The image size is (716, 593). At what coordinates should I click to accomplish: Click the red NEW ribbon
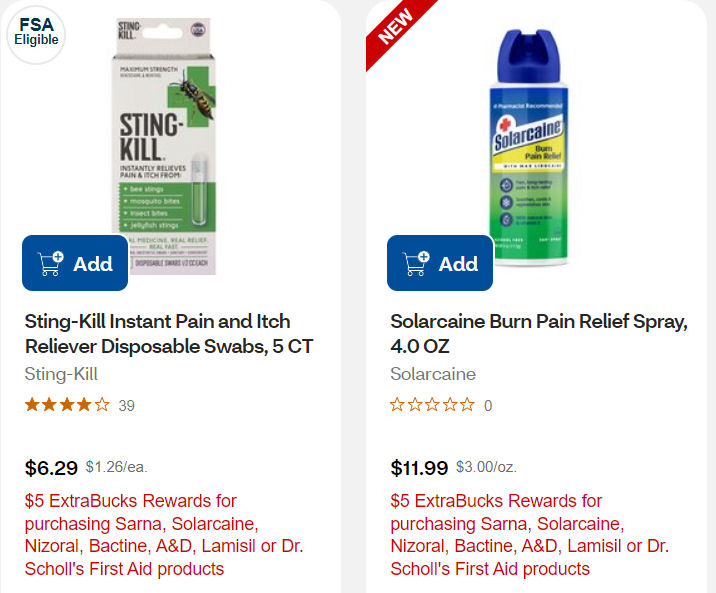[396, 29]
